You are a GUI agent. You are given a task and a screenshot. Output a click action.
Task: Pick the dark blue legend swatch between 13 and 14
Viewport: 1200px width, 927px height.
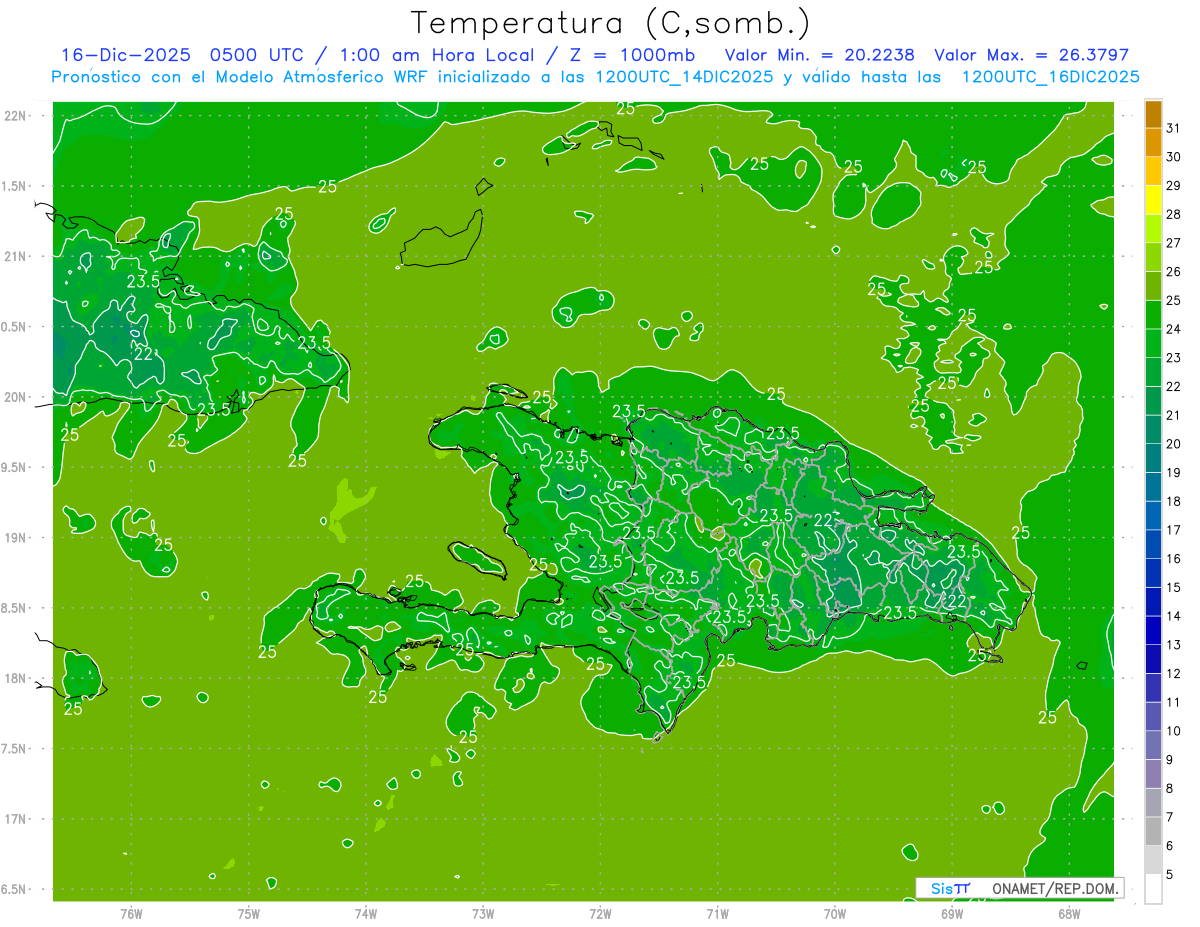[x=1153, y=630]
